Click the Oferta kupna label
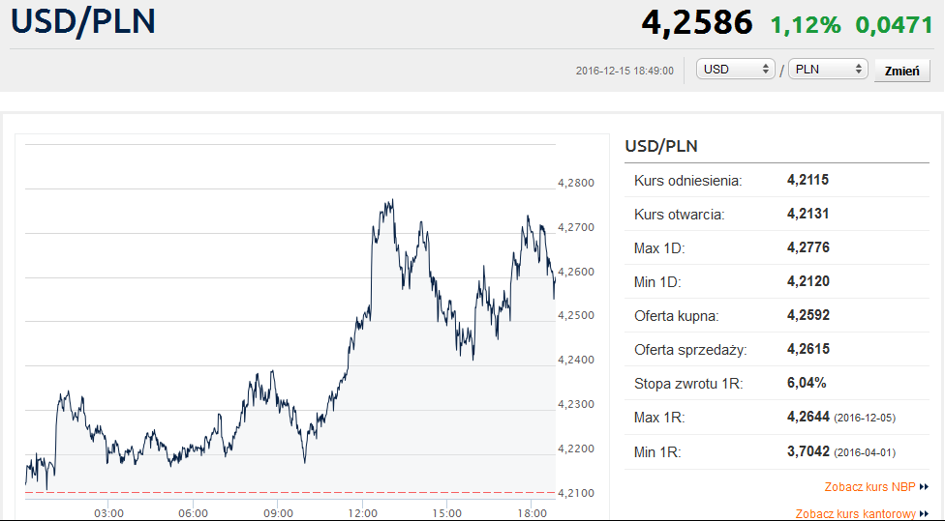 [676, 316]
